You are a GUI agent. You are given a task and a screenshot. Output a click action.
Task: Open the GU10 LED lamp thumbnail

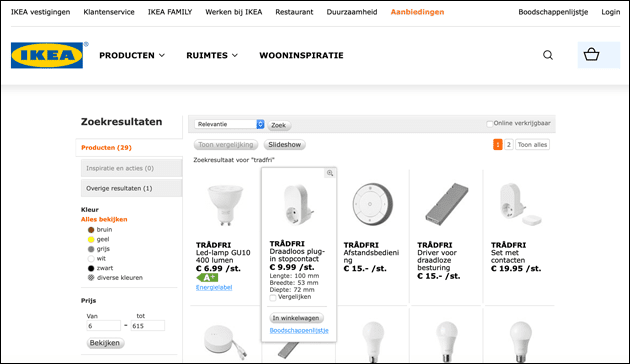[x=225, y=204]
